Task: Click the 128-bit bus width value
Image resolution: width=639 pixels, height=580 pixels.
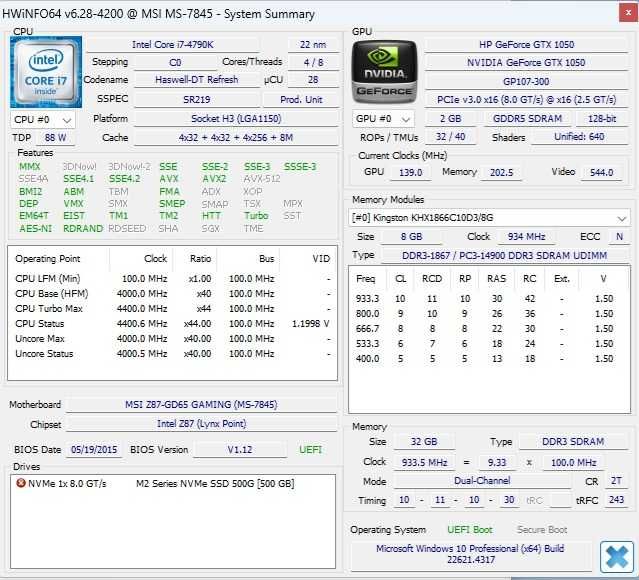Action: click(x=602, y=119)
